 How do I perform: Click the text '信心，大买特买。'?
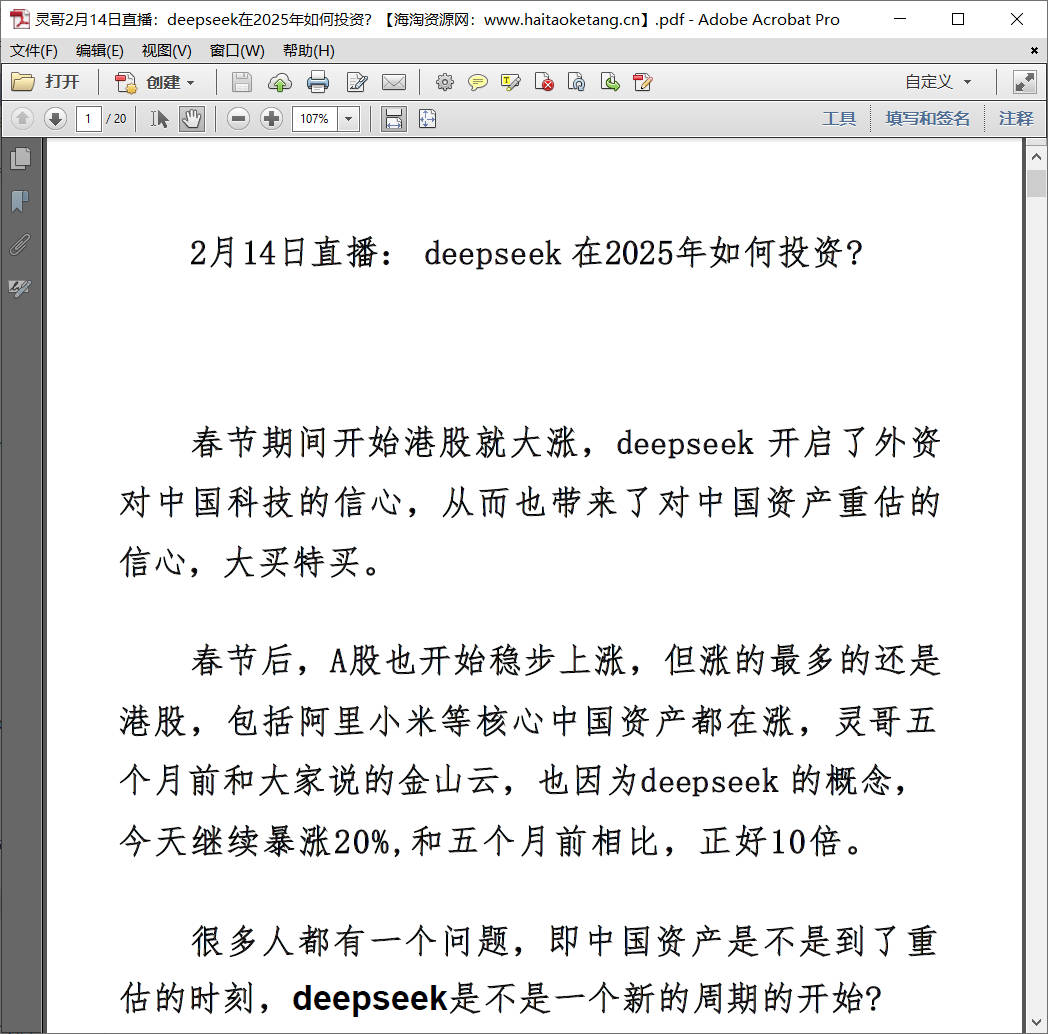[252, 561]
